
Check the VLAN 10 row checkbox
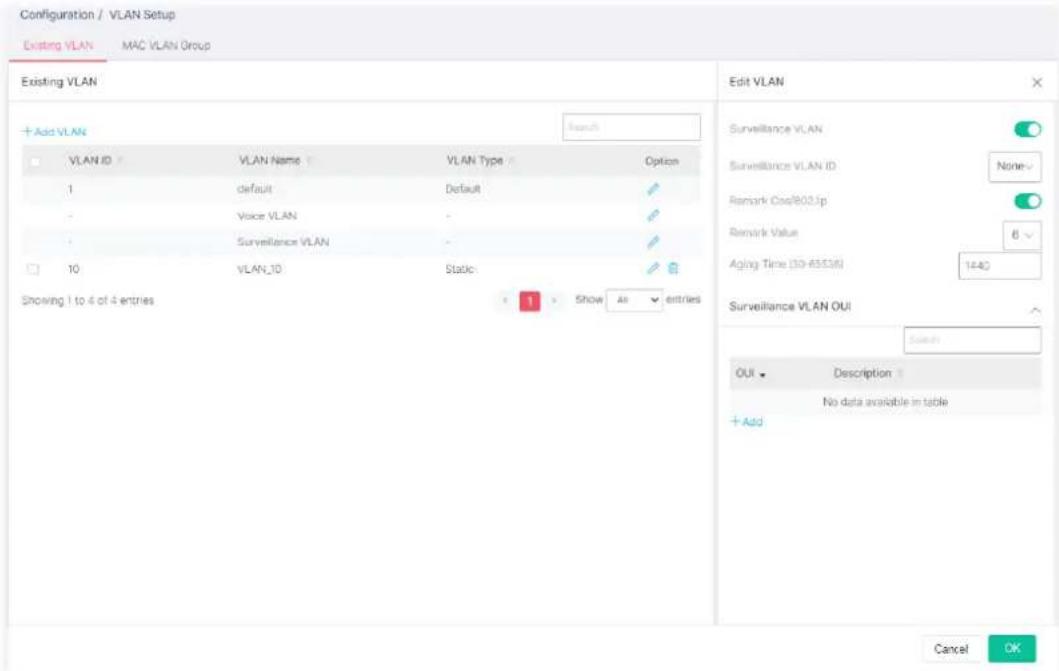(32, 269)
